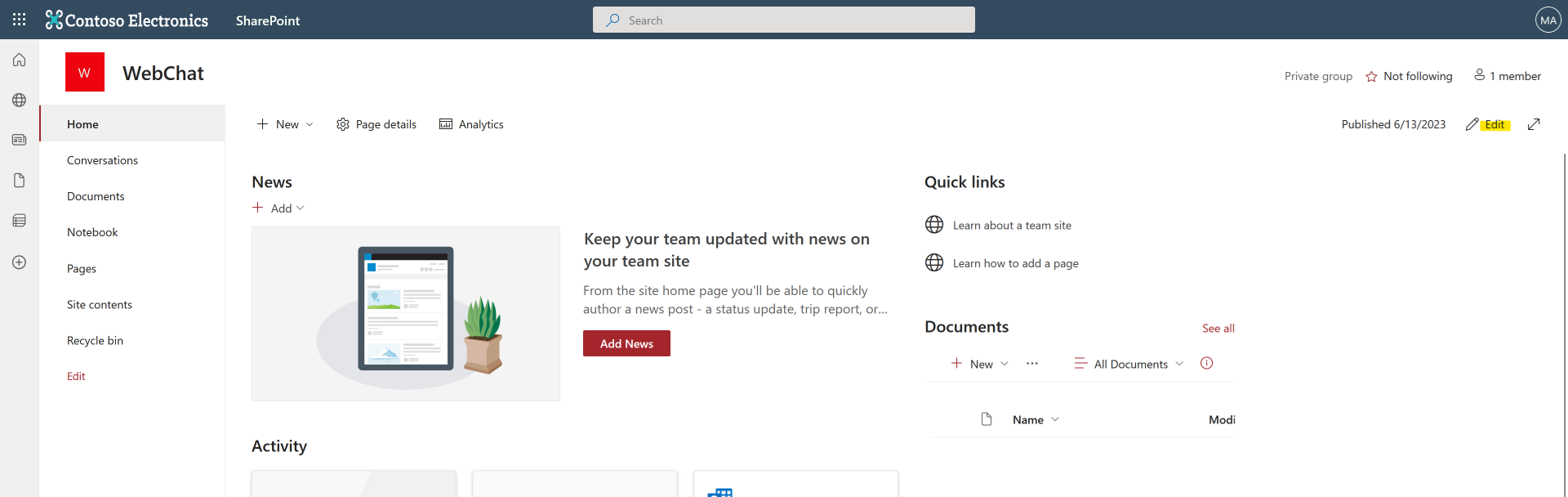Open My news icon in left rail
Image resolution: width=1568 pixels, height=497 pixels.
point(20,140)
